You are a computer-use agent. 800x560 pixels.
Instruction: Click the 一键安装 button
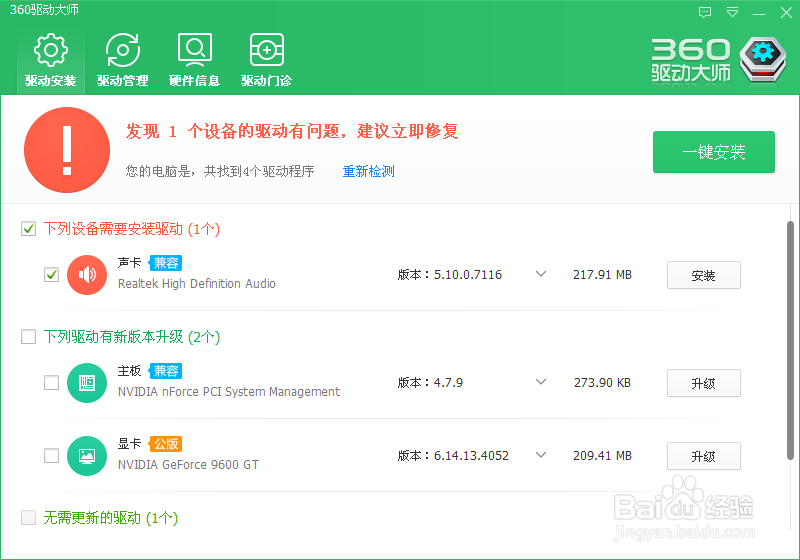point(714,152)
